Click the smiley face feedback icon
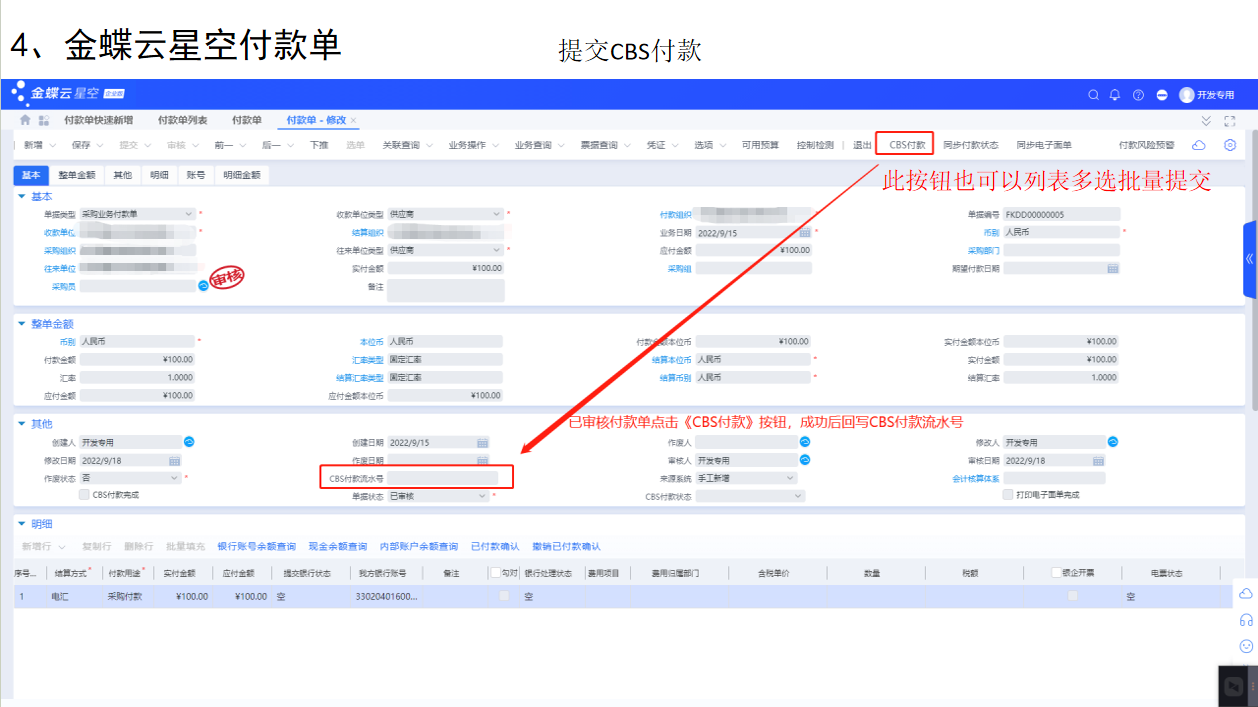The height and width of the screenshot is (707, 1258). pyautogui.click(x=1246, y=646)
